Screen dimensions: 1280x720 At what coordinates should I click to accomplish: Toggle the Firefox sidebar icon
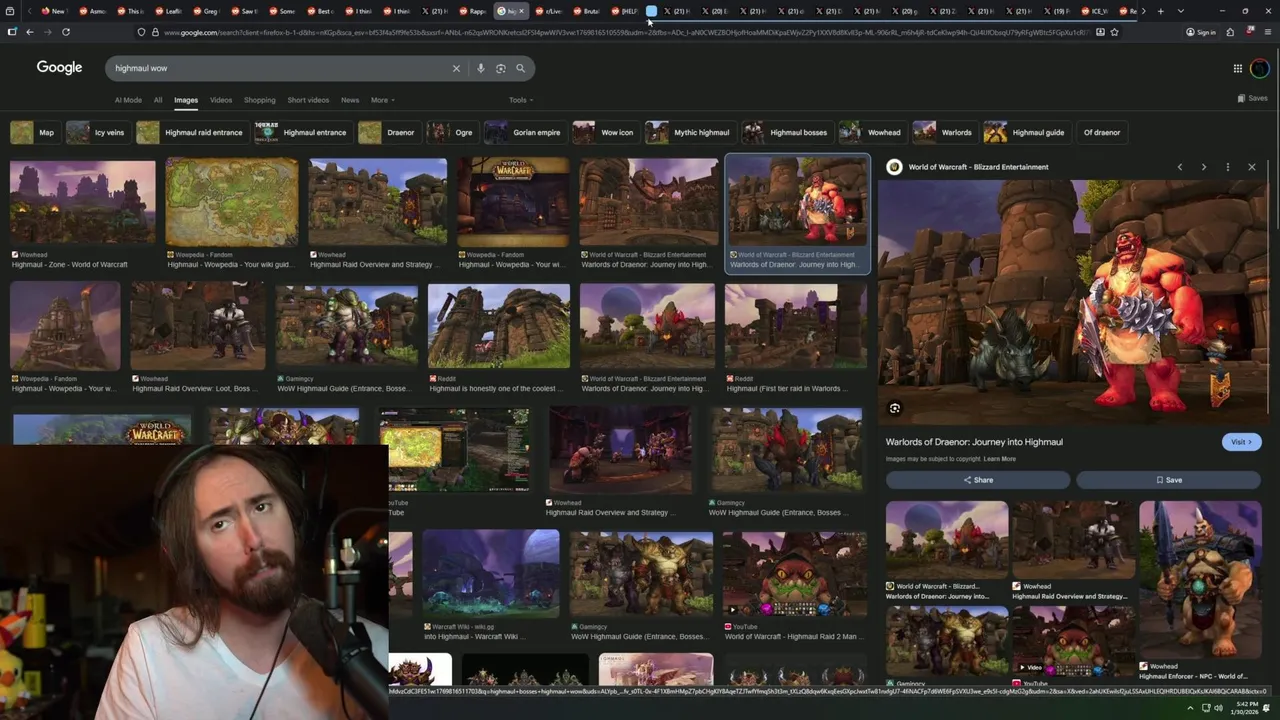coord(12,32)
